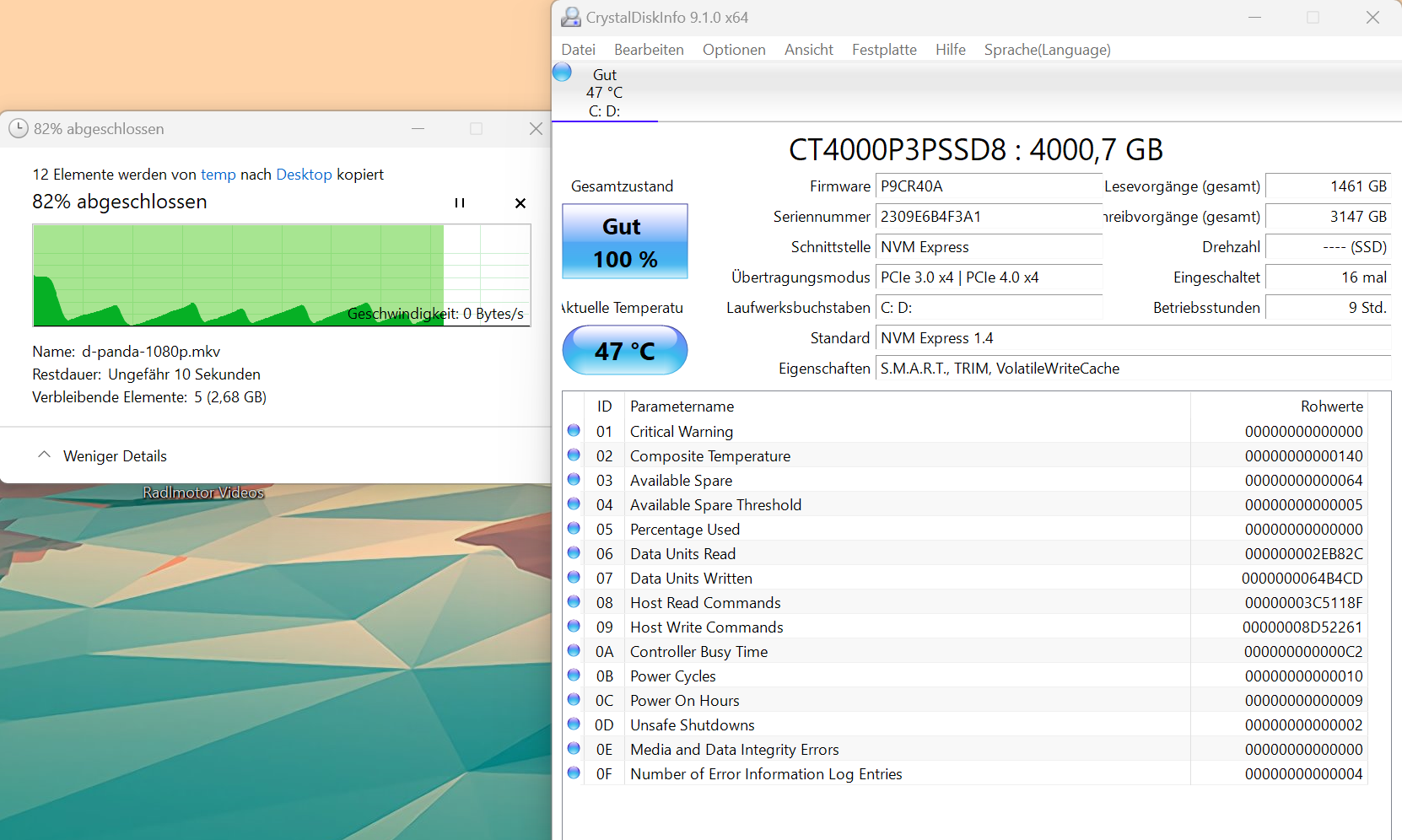Click the Gut 100 % health status button
1402x840 pixels.
click(x=625, y=241)
